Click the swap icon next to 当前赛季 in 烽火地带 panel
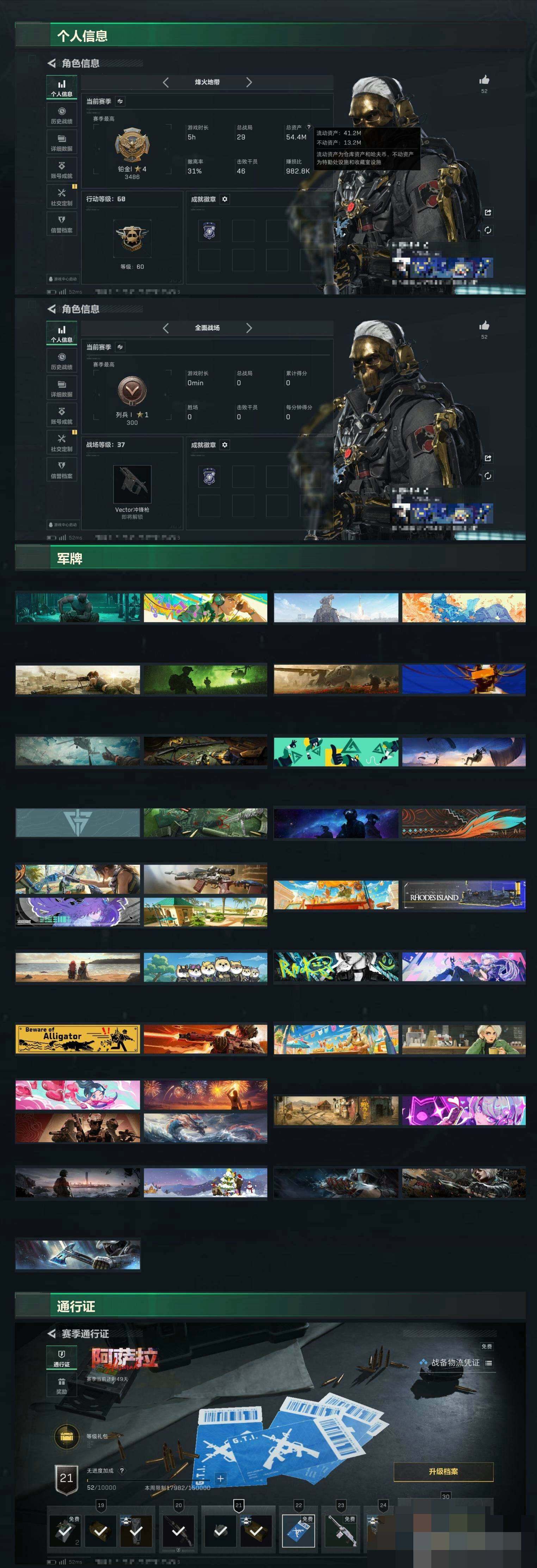The image size is (537, 1568). 120,101
